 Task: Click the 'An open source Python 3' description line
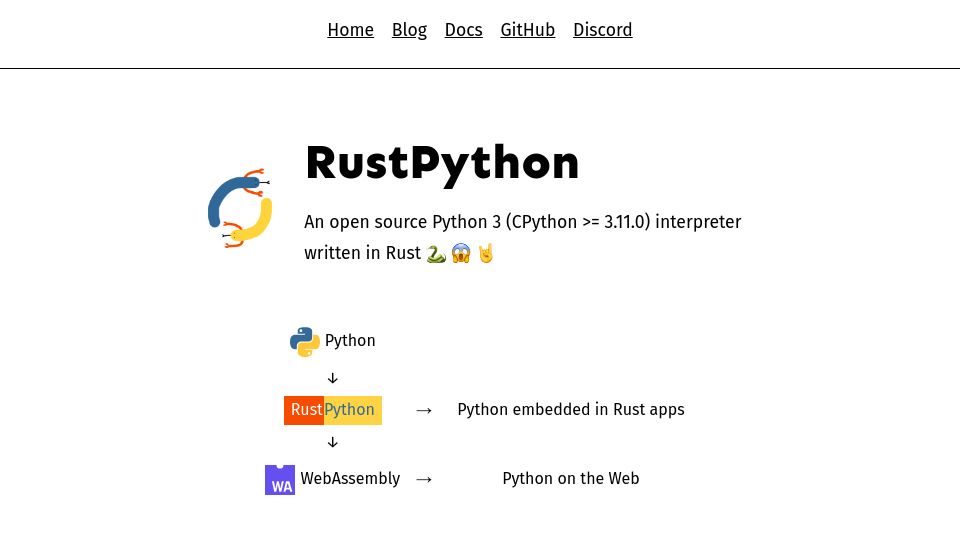point(522,222)
